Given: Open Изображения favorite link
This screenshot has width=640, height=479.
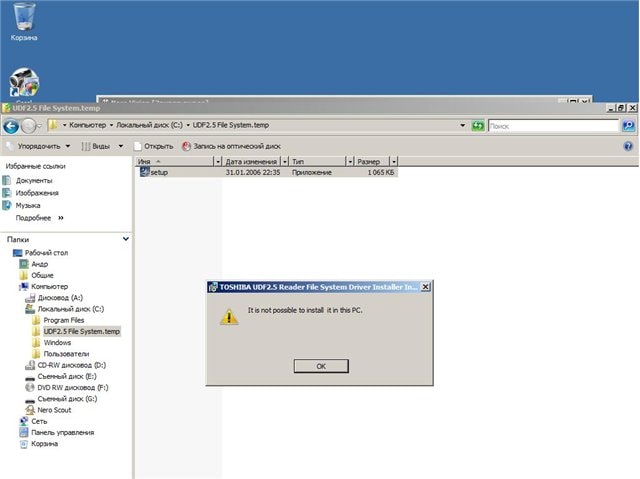Looking at the screenshot, I should tap(31, 193).
